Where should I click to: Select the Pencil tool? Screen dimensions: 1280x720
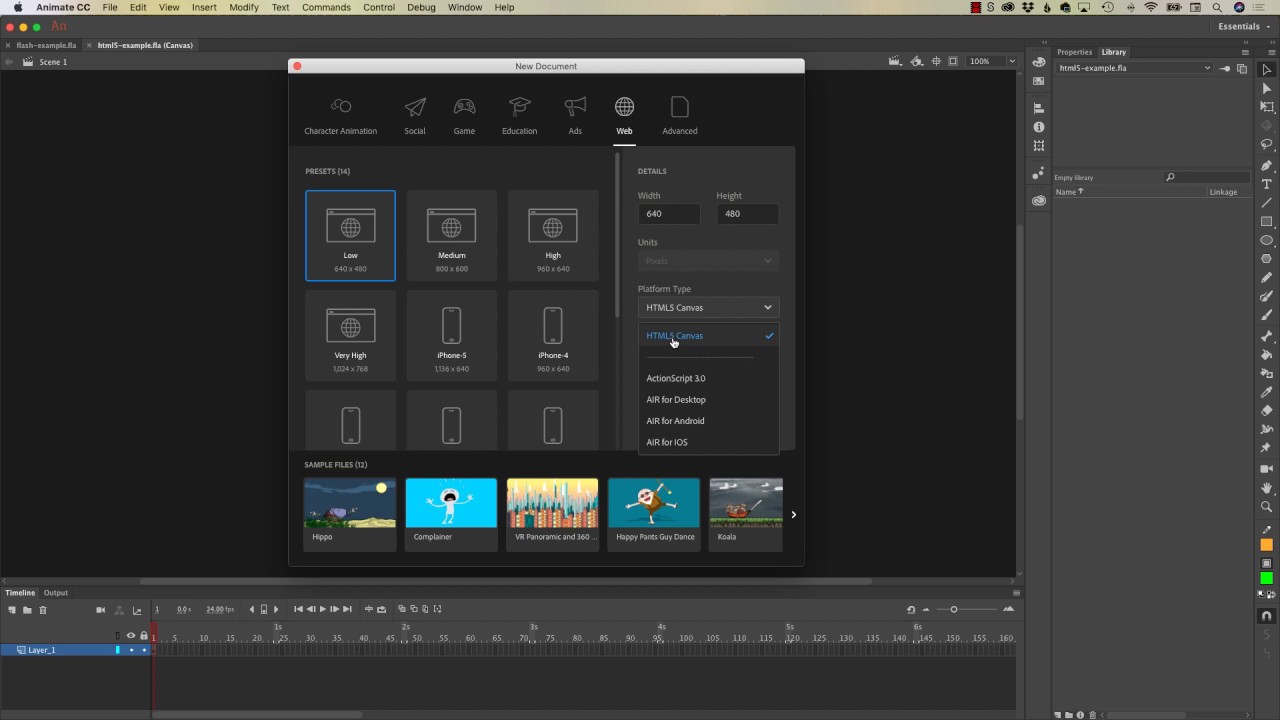pos(1266,278)
